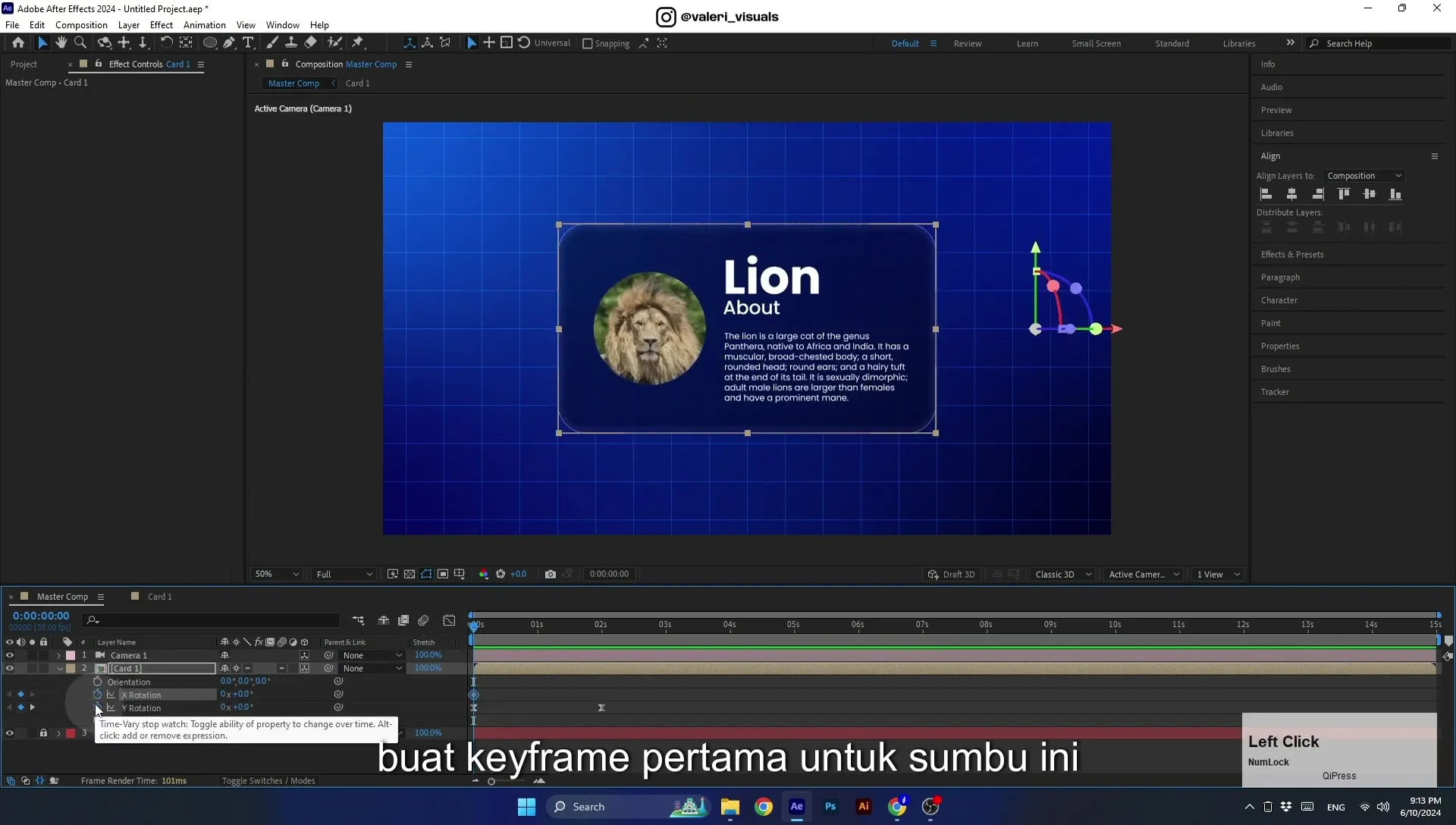Open the Composition menu
1456x825 pixels.
81,25
